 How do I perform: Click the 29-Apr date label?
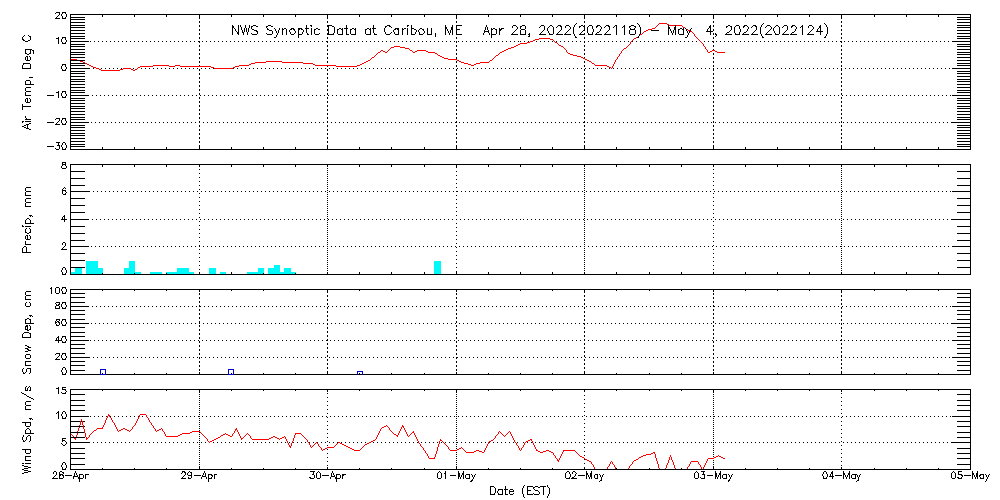201,475
